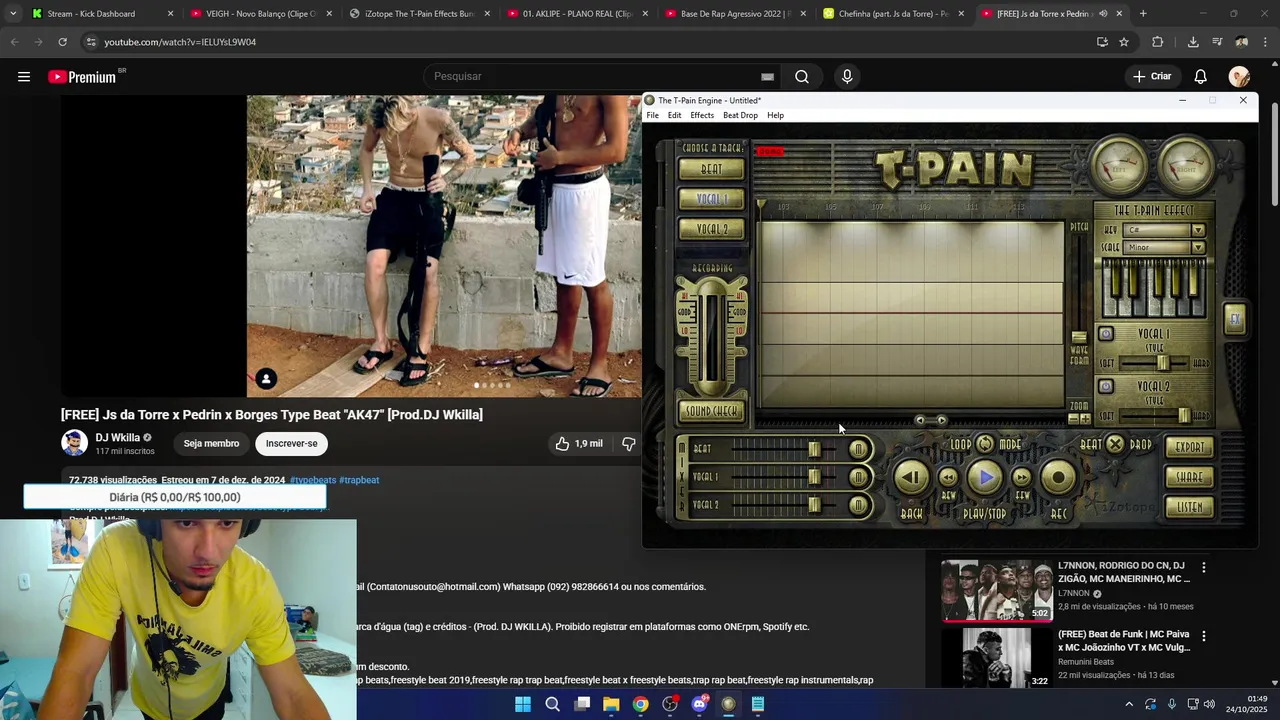Click the Inscrever-se subscribe button
This screenshot has width=1280, height=720.
point(291,444)
